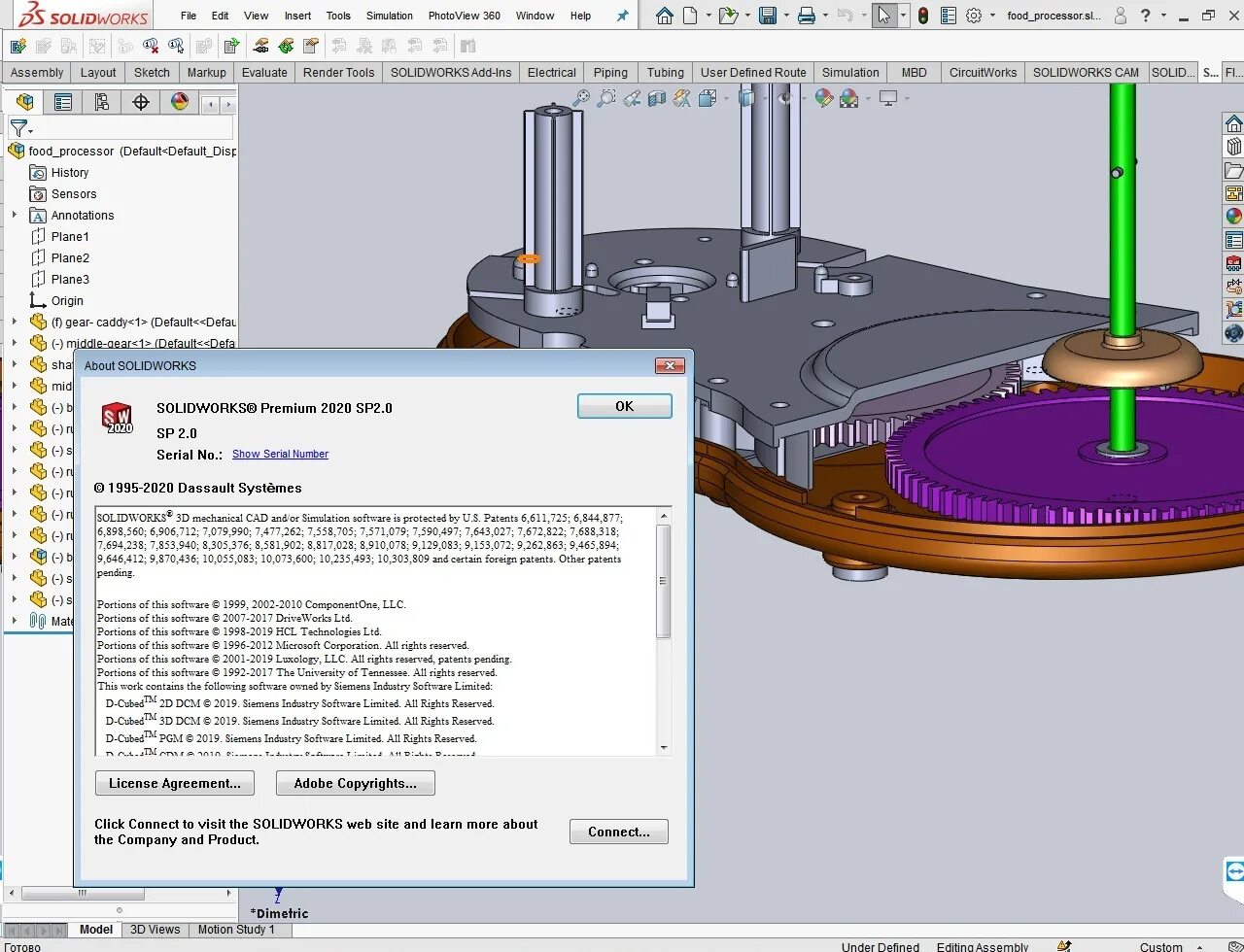Open the PropertyManager tab icon
This screenshot has height=952, width=1244.
coord(63,102)
